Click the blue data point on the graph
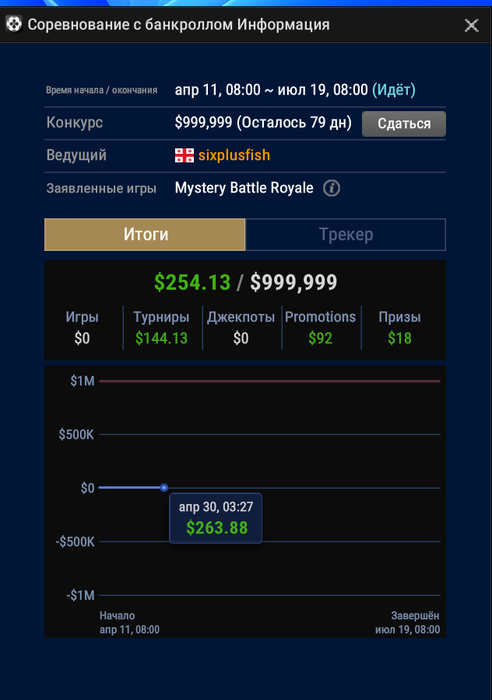Viewport: 492px width, 700px height. coord(164,488)
